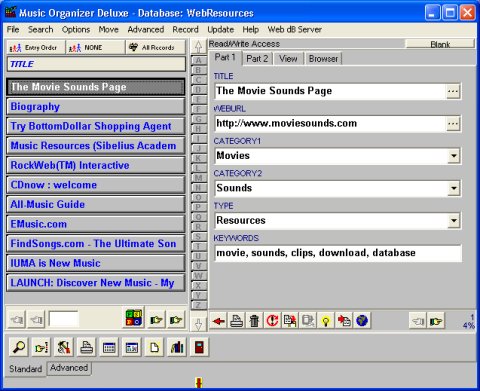The image size is (480, 391).
Task: Open the Options menu
Action: coord(76,30)
